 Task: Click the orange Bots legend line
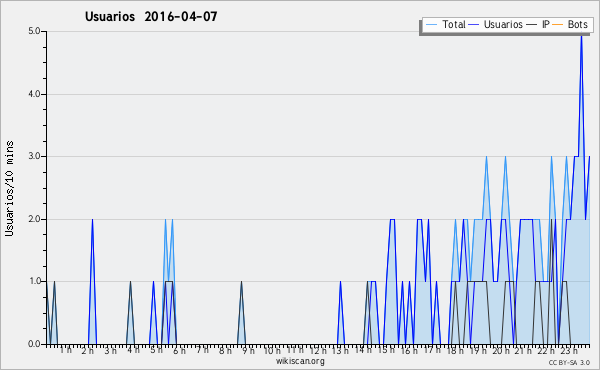pyautogui.click(x=558, y=25)
